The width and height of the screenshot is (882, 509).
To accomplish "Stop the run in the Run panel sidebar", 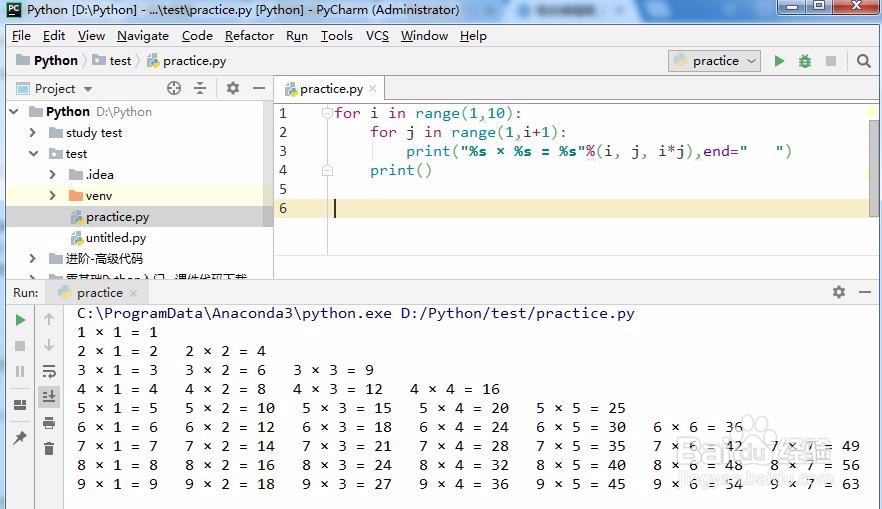I will tap(20, 345).
